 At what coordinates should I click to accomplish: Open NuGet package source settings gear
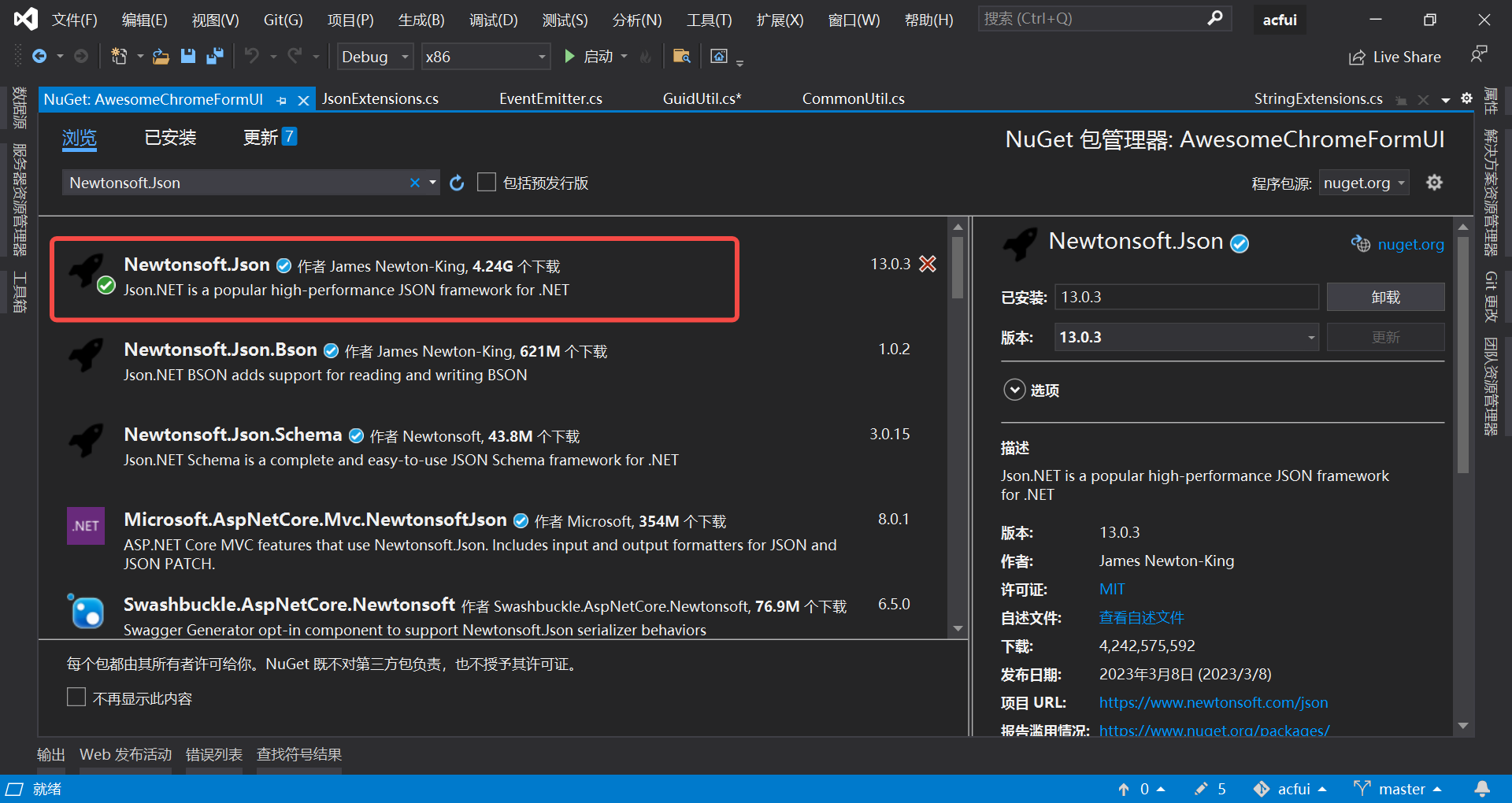pos(1435,183)
